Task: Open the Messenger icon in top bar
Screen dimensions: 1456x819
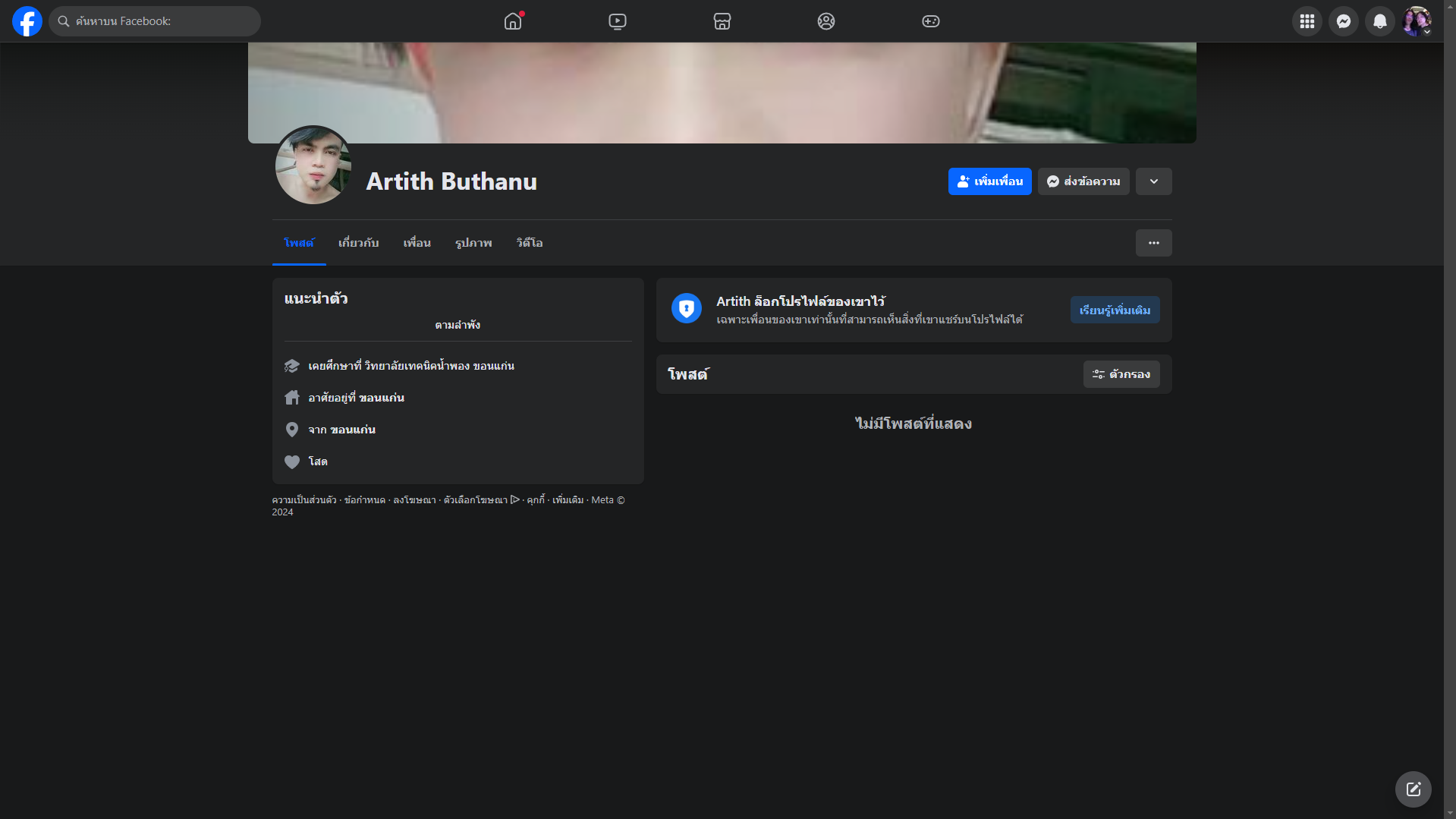Action: pyautogui.click(x=1343, y=21)
